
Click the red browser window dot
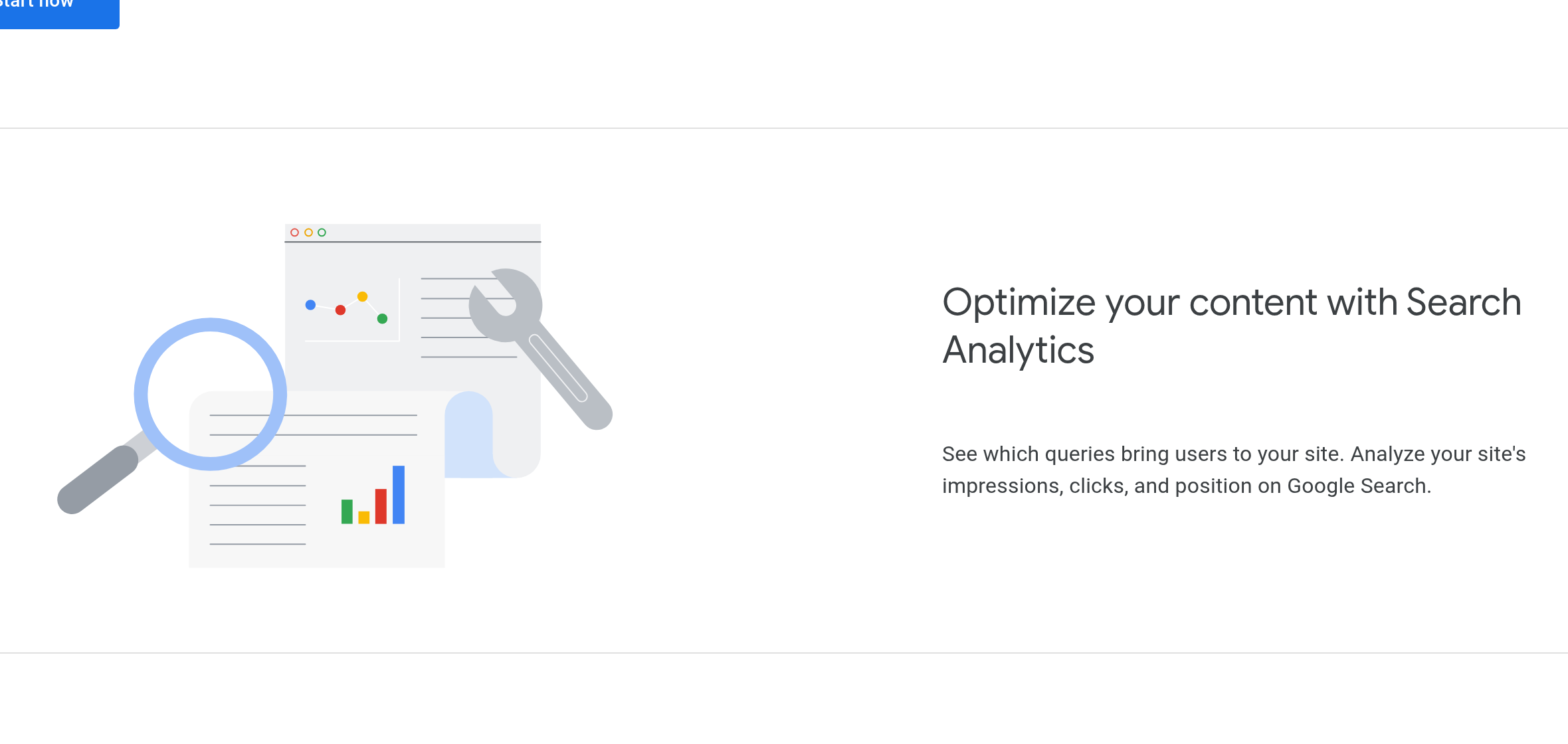[x=295, y=232]
